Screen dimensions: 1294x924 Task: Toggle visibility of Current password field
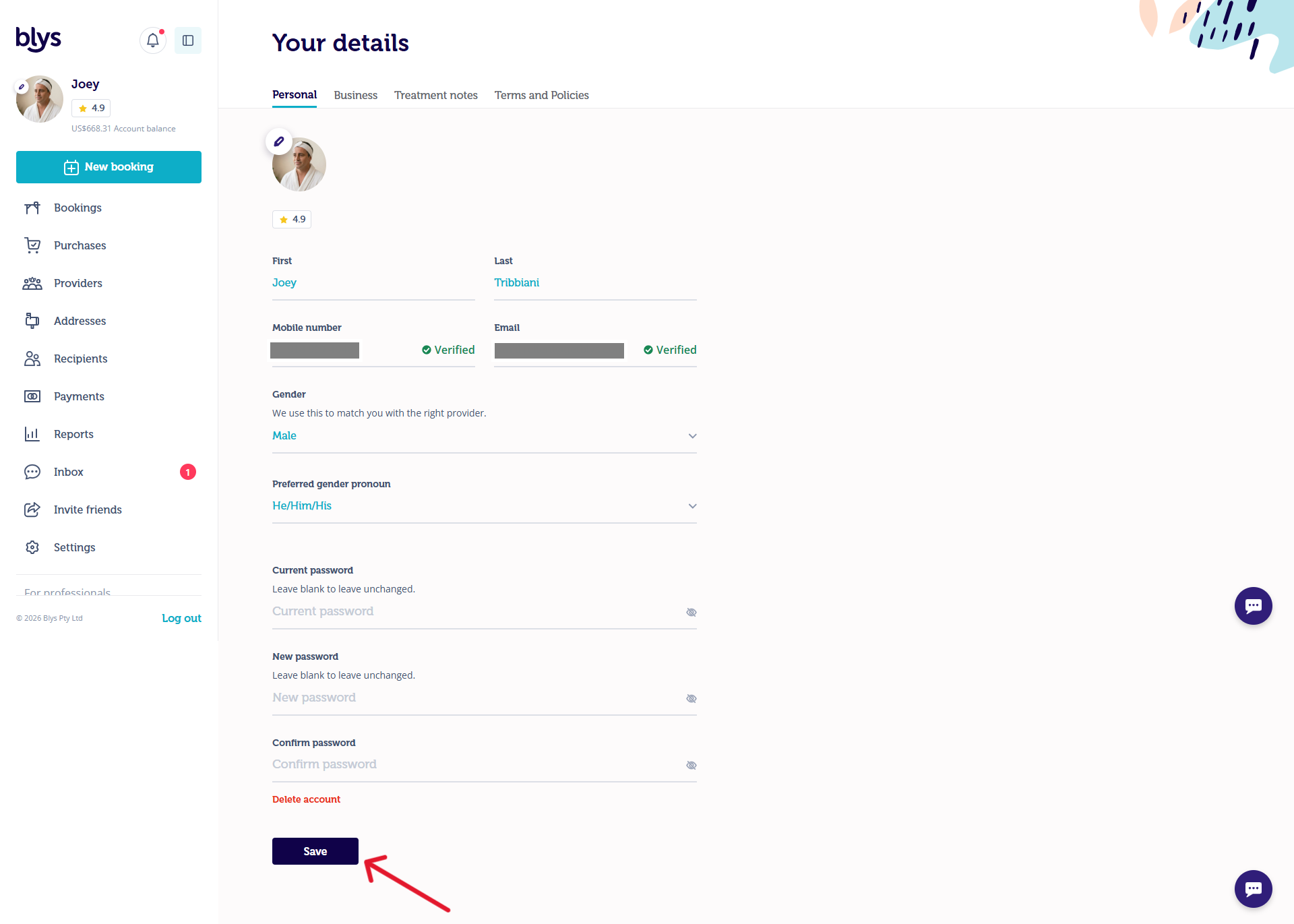point(691,613)
